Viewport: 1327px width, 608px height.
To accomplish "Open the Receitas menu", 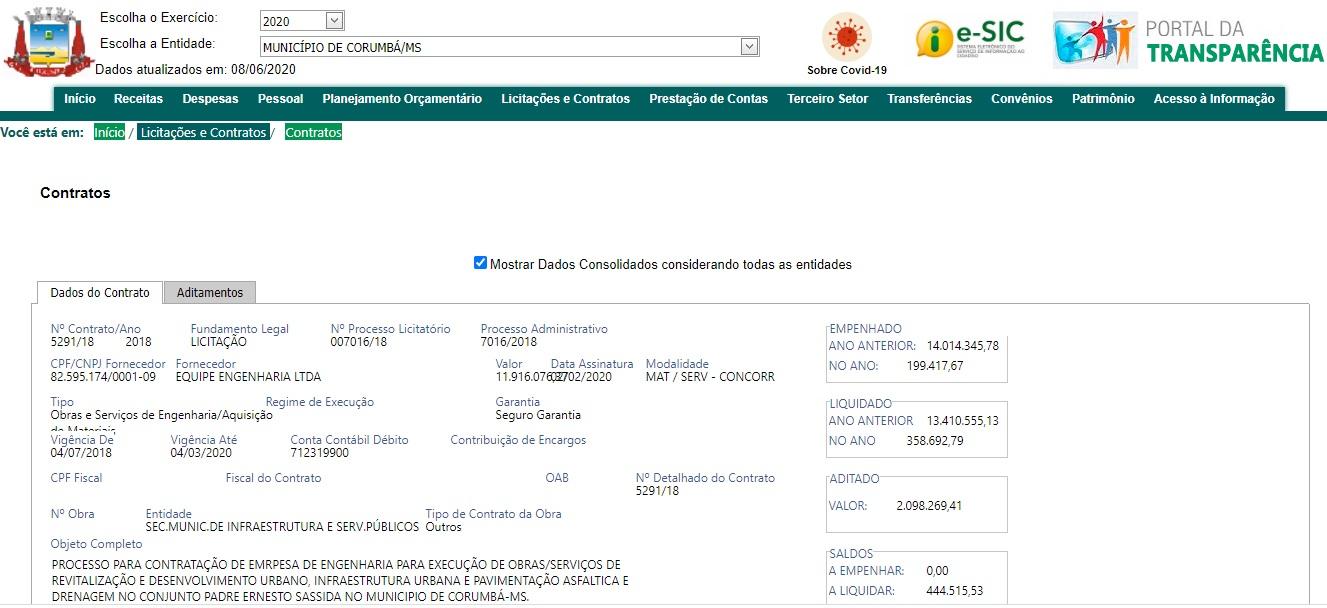I will (138, 99).
